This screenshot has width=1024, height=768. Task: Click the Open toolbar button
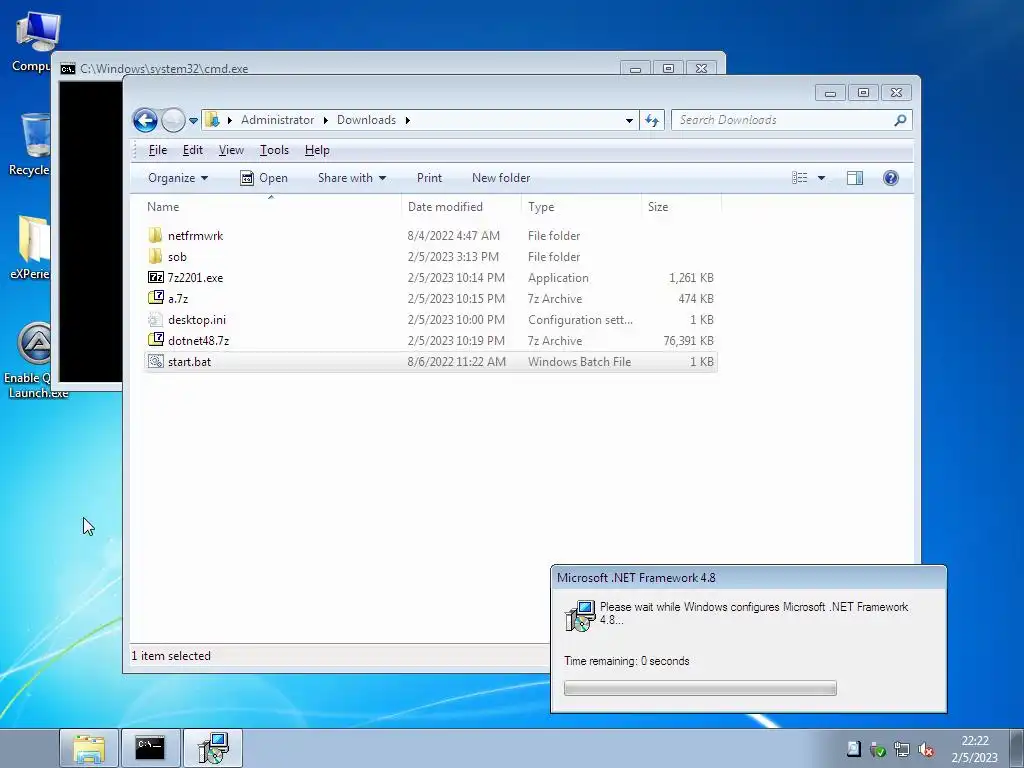264,178
